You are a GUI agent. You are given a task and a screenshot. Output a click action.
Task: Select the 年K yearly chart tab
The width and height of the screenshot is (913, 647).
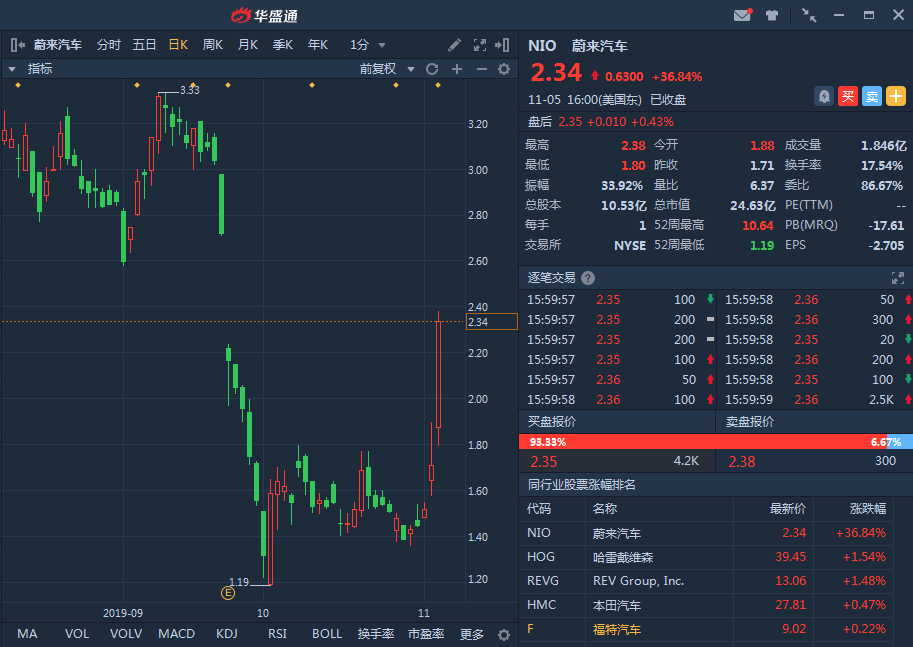tap(318, 45)
